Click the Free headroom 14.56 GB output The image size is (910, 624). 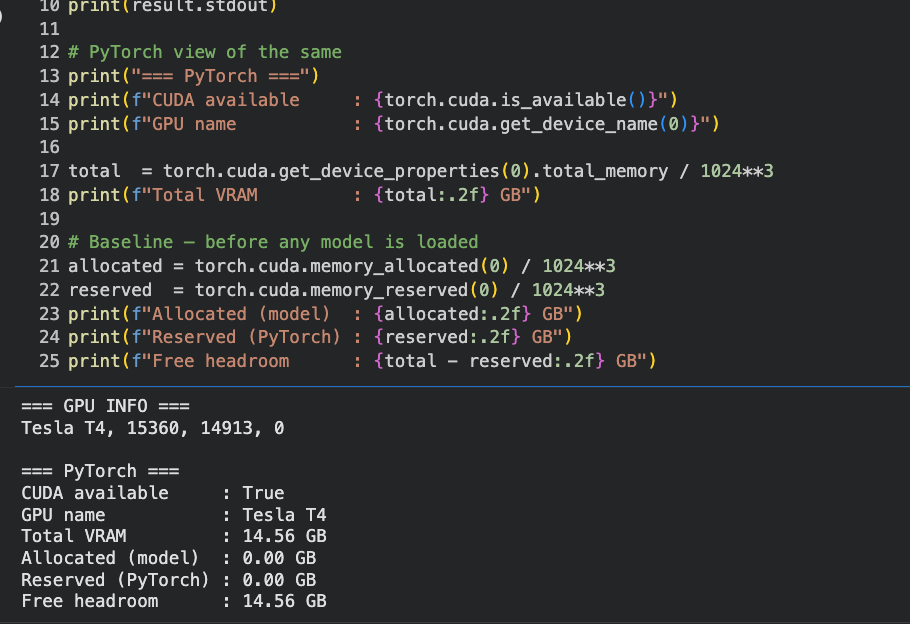coord(174,601)
